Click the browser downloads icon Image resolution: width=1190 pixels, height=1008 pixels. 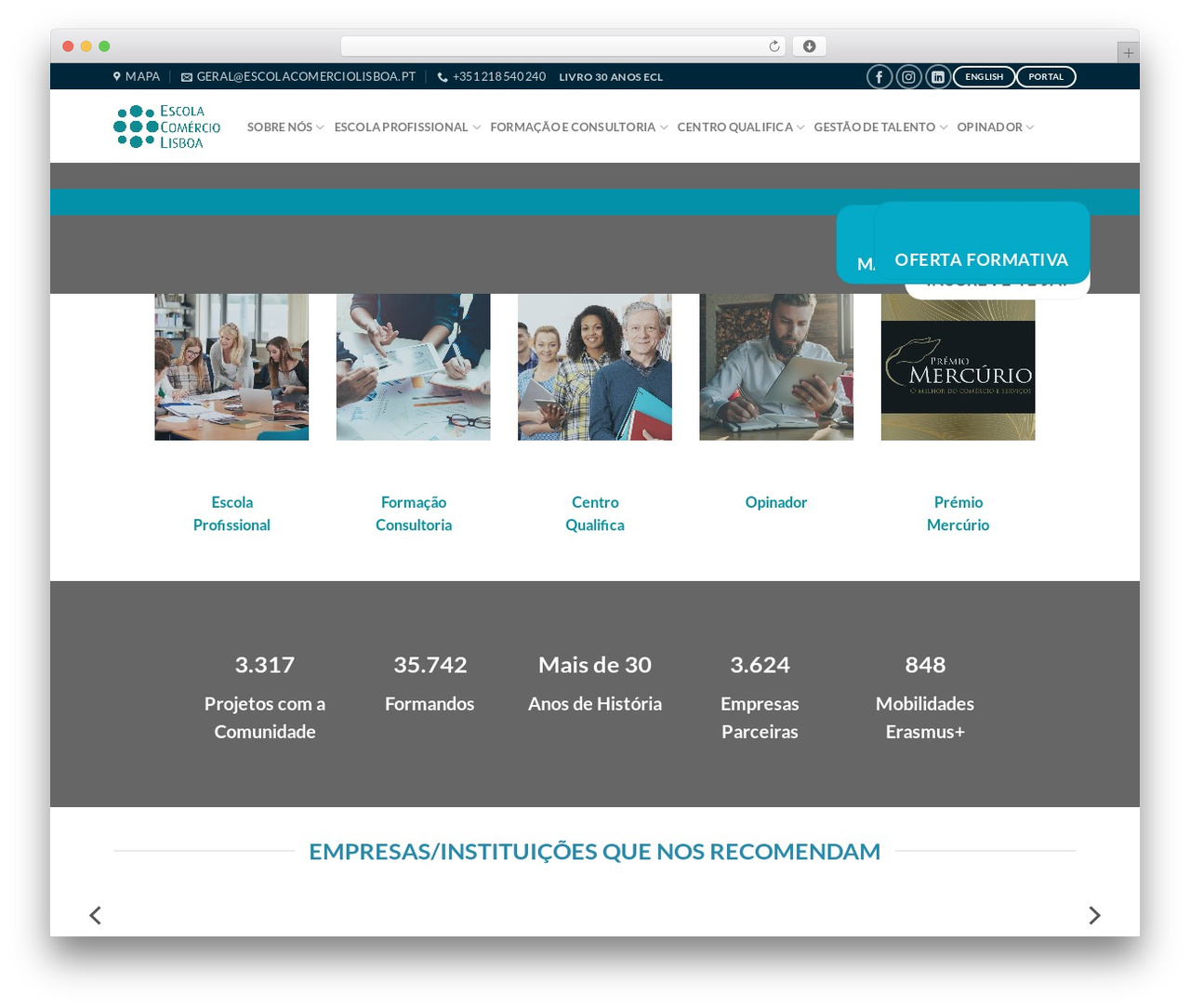coord(810,46)
